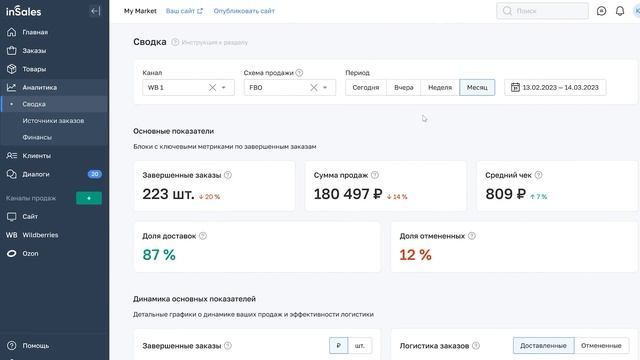Add a sales channel with the green plus button
640x360 pixels.
pyautogui.click(x=89, y=198)
